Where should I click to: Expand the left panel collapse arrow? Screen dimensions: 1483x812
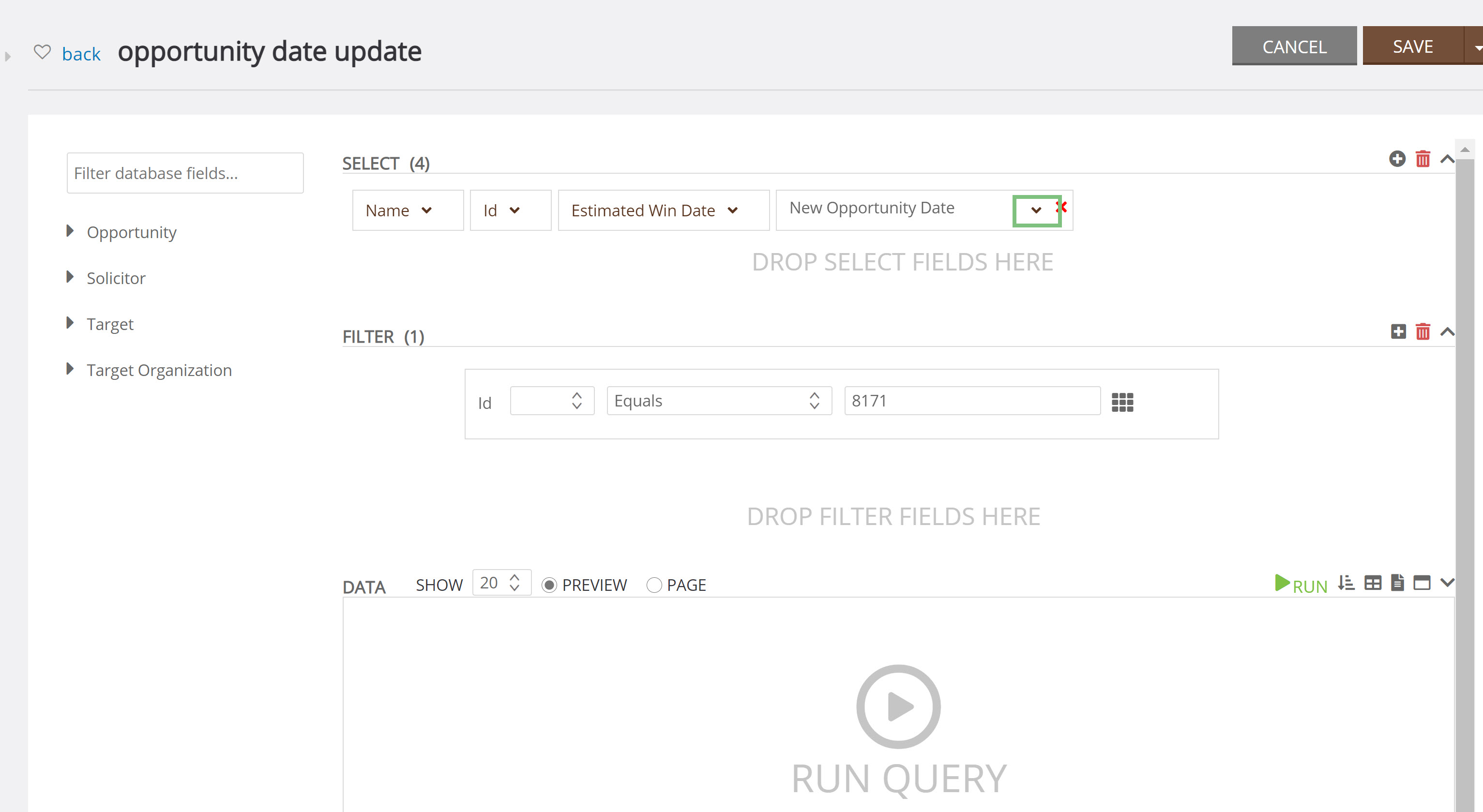(7, 57)
